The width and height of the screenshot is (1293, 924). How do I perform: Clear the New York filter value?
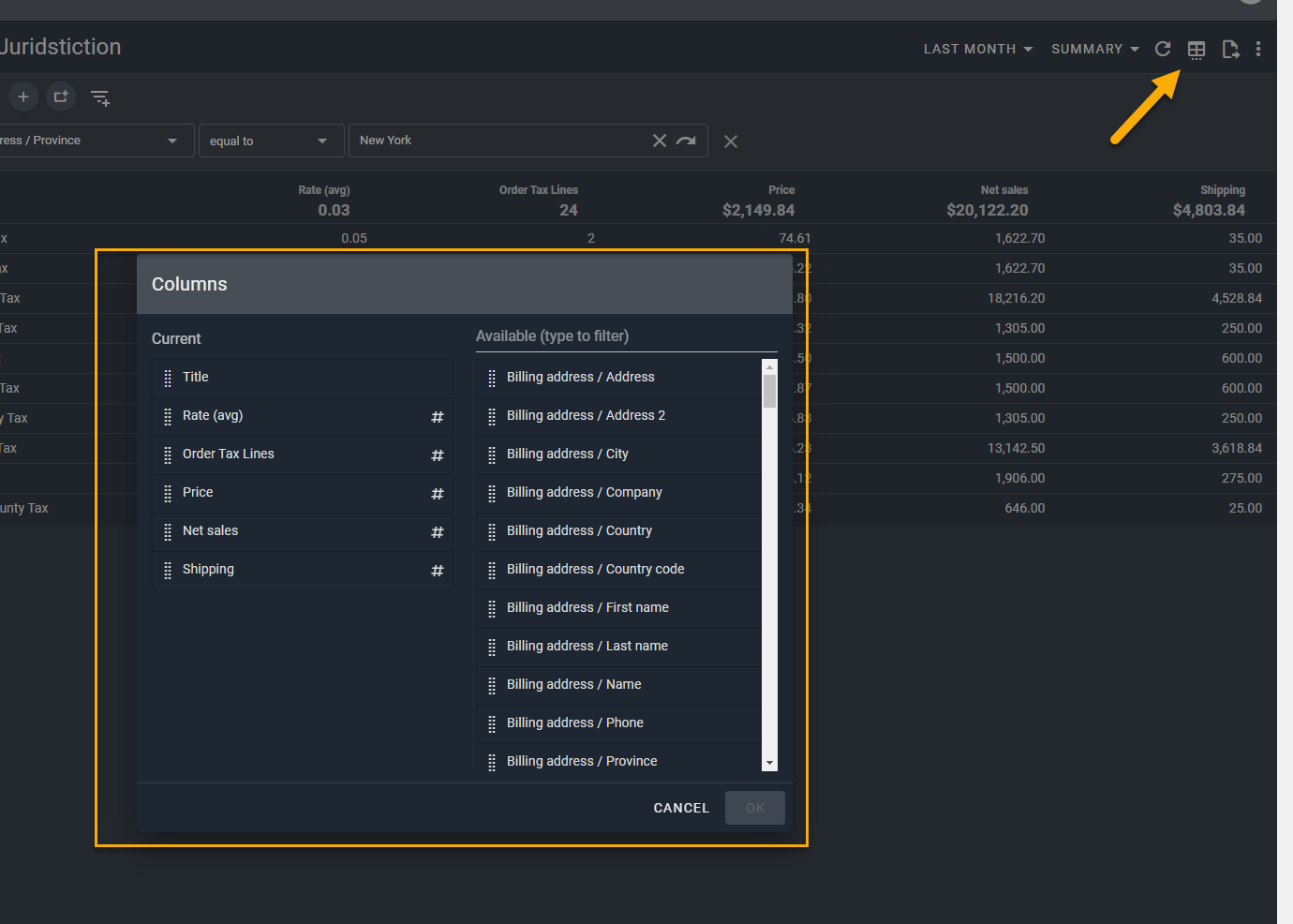point(660,141)
